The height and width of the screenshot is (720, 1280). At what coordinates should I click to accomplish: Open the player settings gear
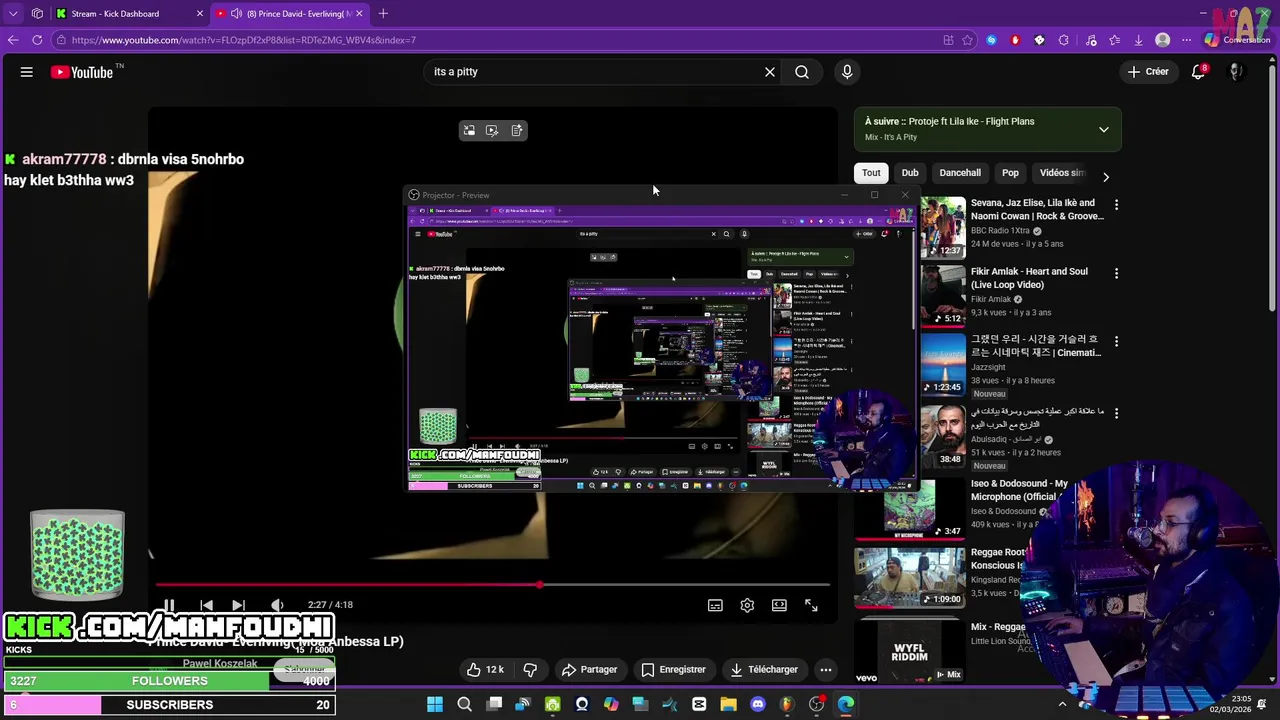point(747,605)
